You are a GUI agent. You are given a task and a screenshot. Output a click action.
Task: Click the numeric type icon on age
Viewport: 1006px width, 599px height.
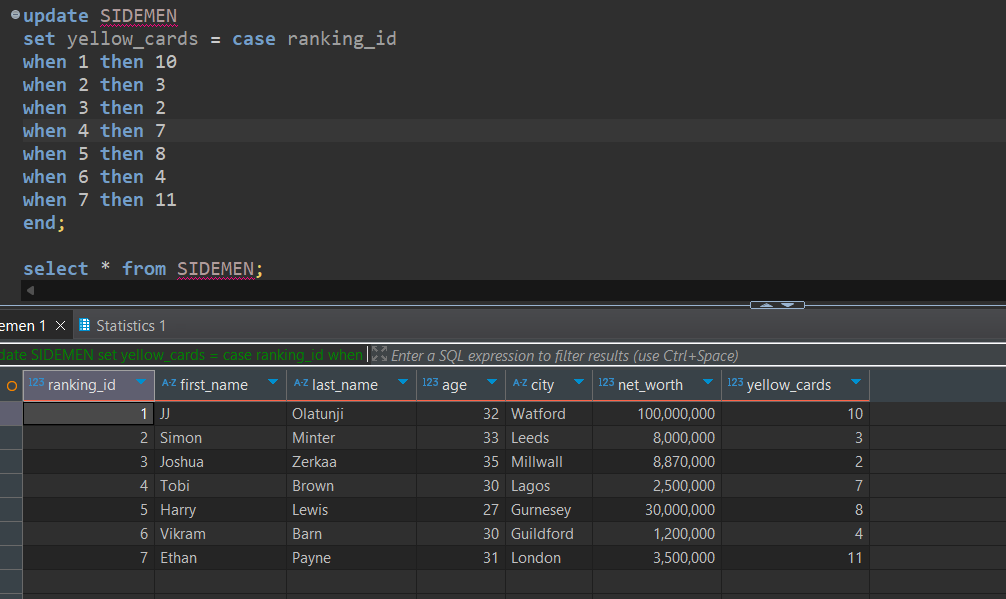430,382
